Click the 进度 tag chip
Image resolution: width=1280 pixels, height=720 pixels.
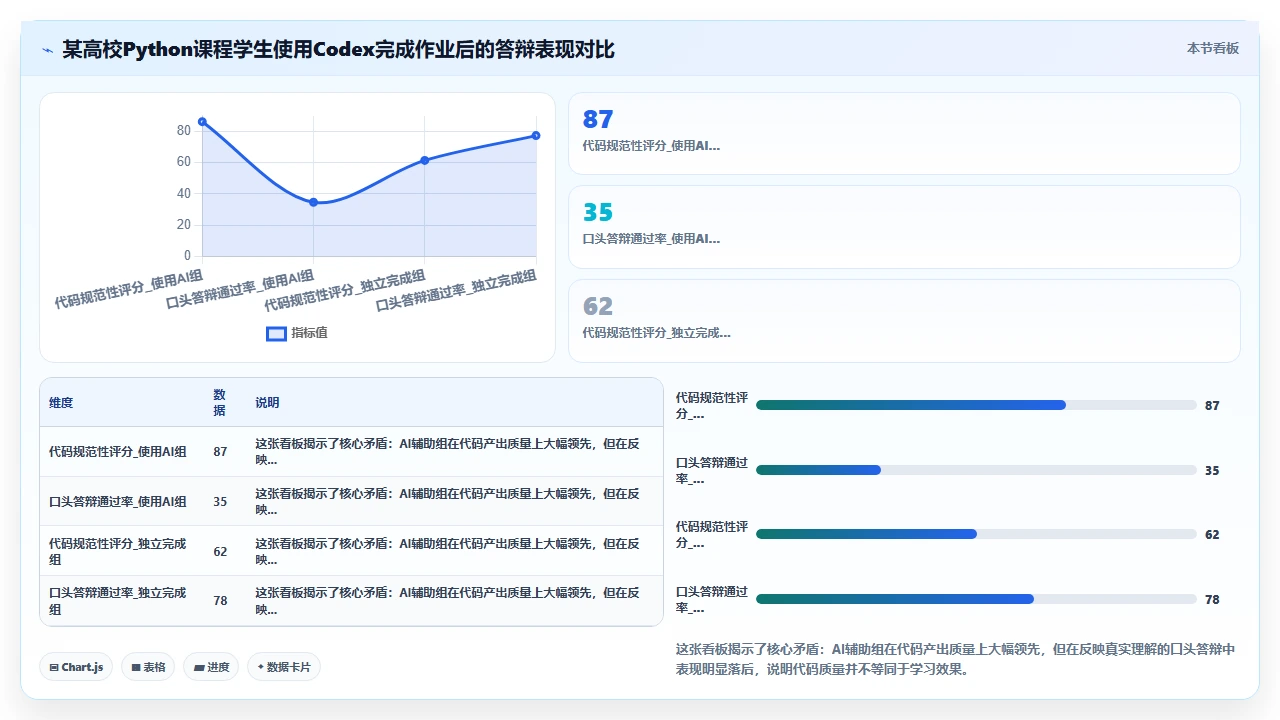click(x=211, y=667)
